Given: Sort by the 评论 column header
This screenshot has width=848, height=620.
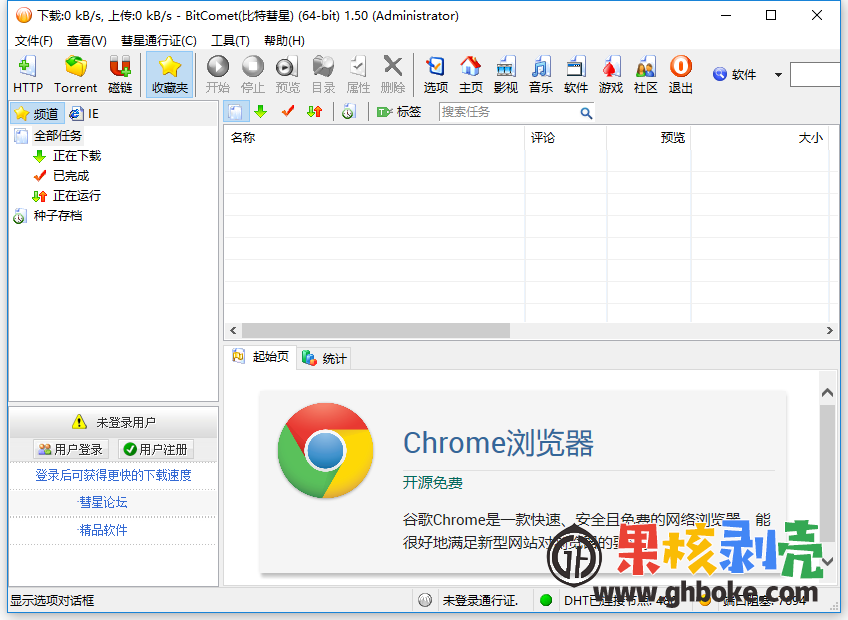Looking at the screenshot, I should pyautogui.click(x=566, y=137).
